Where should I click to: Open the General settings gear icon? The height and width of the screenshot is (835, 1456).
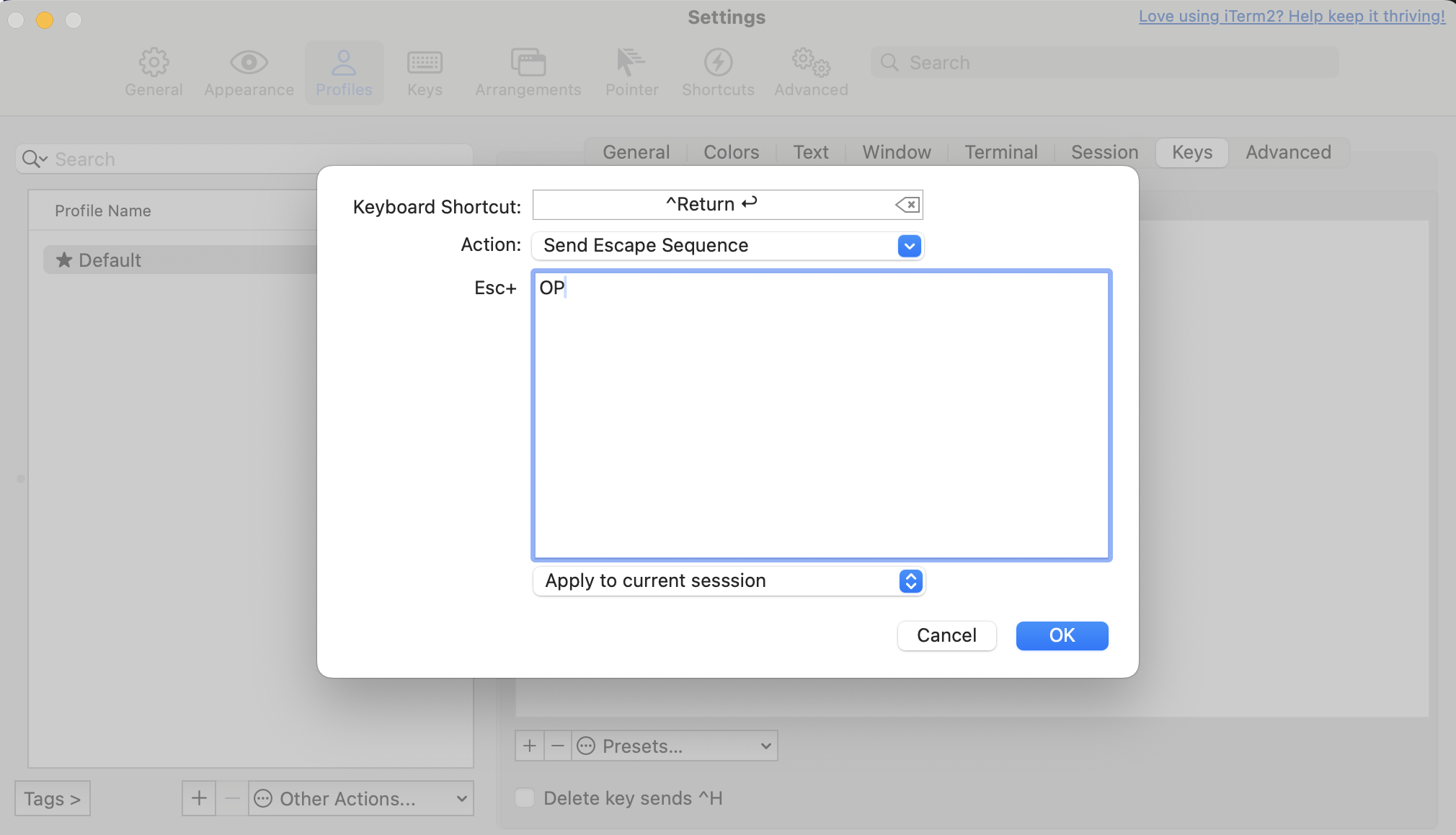(x=154, y=63)
